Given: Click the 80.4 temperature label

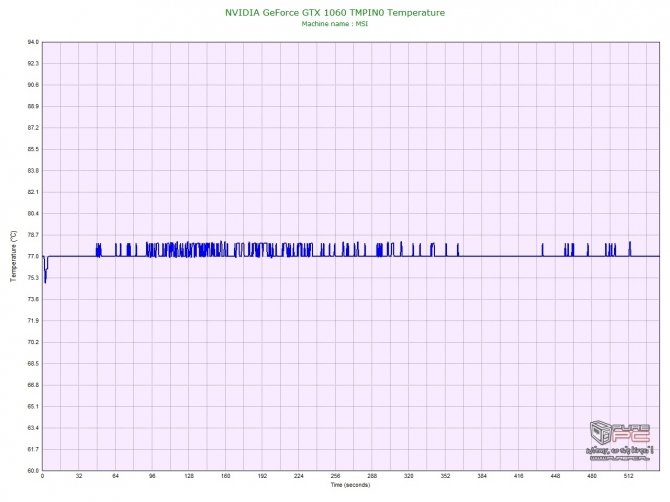Looking at the screenshot, I should pyautogui.click(x=33, y=213).
